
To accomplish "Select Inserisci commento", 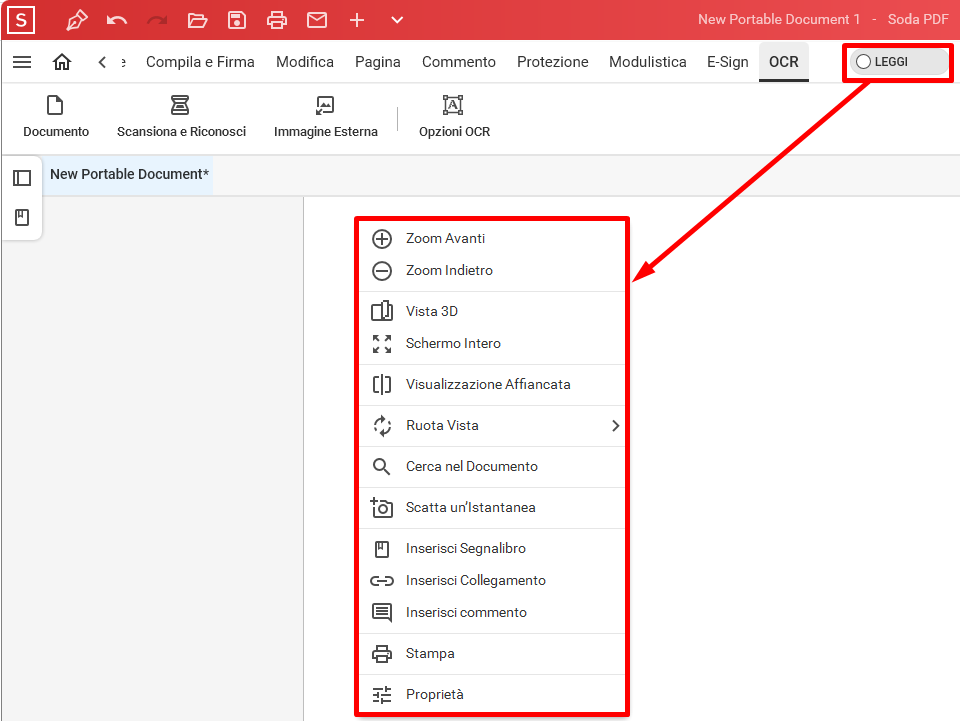I will tap(491, 612).
